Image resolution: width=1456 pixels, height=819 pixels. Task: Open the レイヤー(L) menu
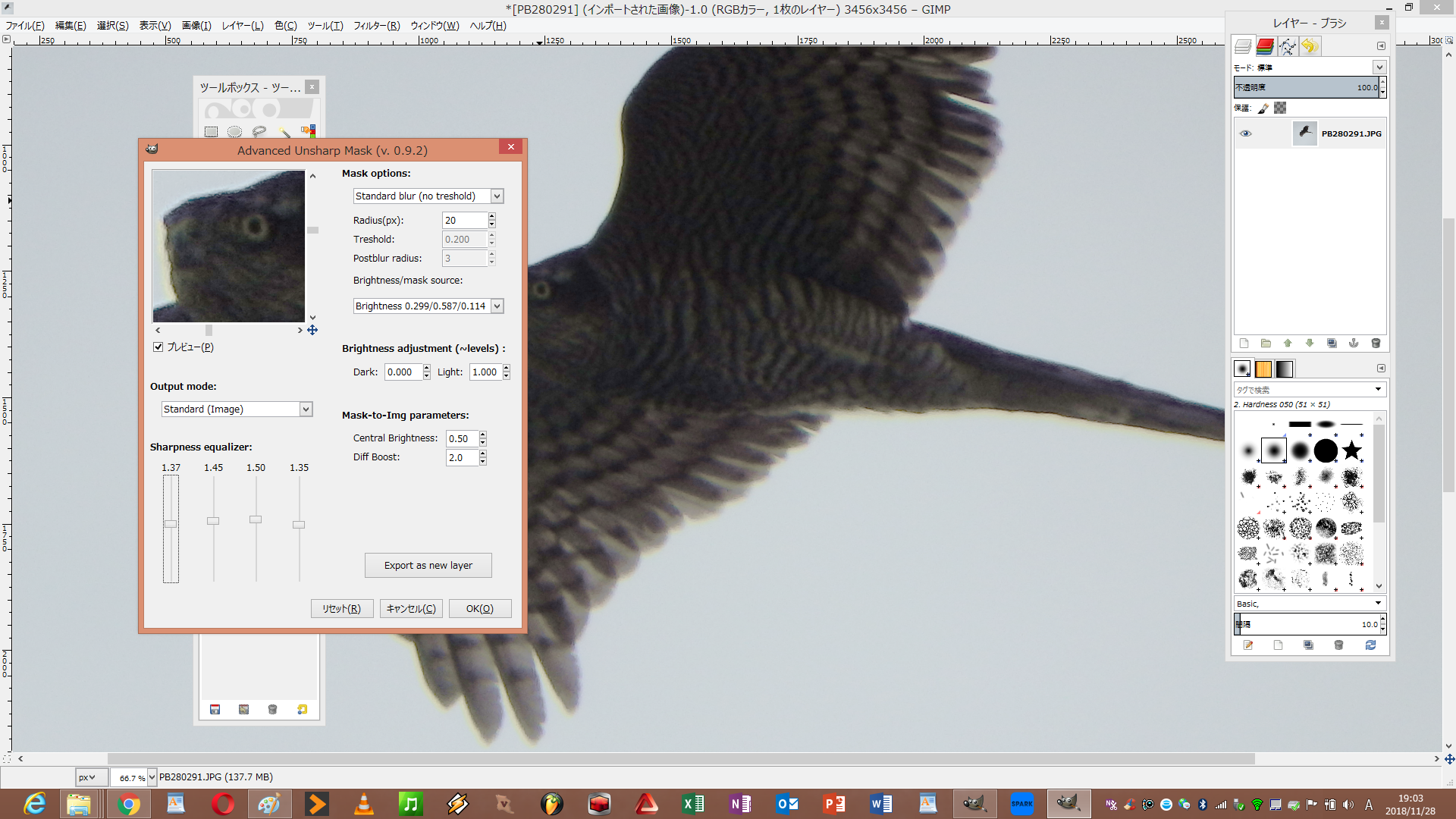point(243,25)
